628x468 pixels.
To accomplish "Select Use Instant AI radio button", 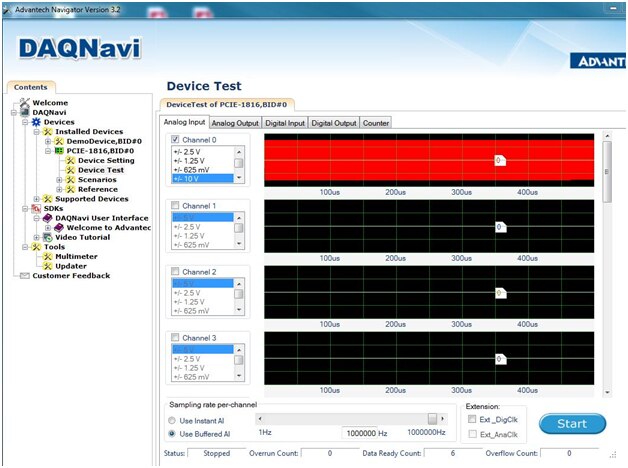I will [x=172, y=421].
